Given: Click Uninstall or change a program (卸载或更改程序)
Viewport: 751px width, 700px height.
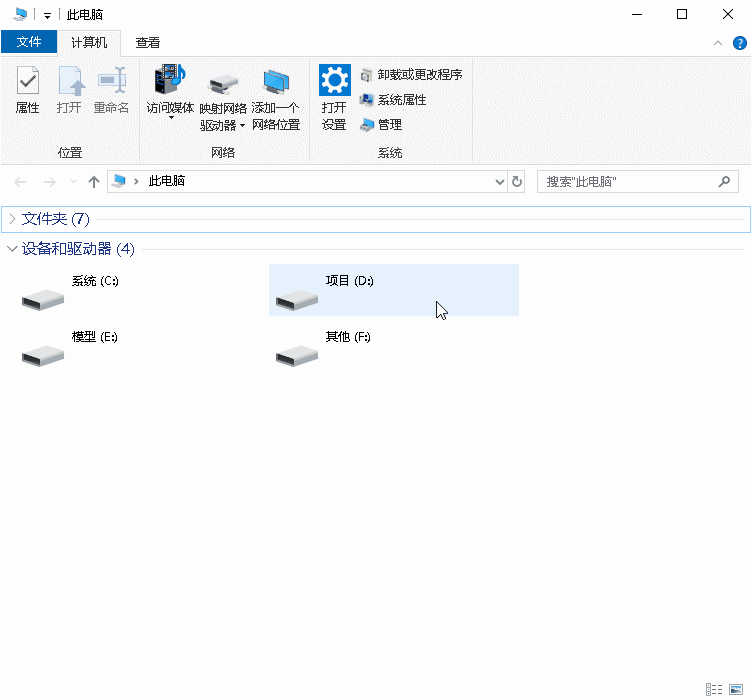Looking at the screenshot, I should tap(411, 75).
